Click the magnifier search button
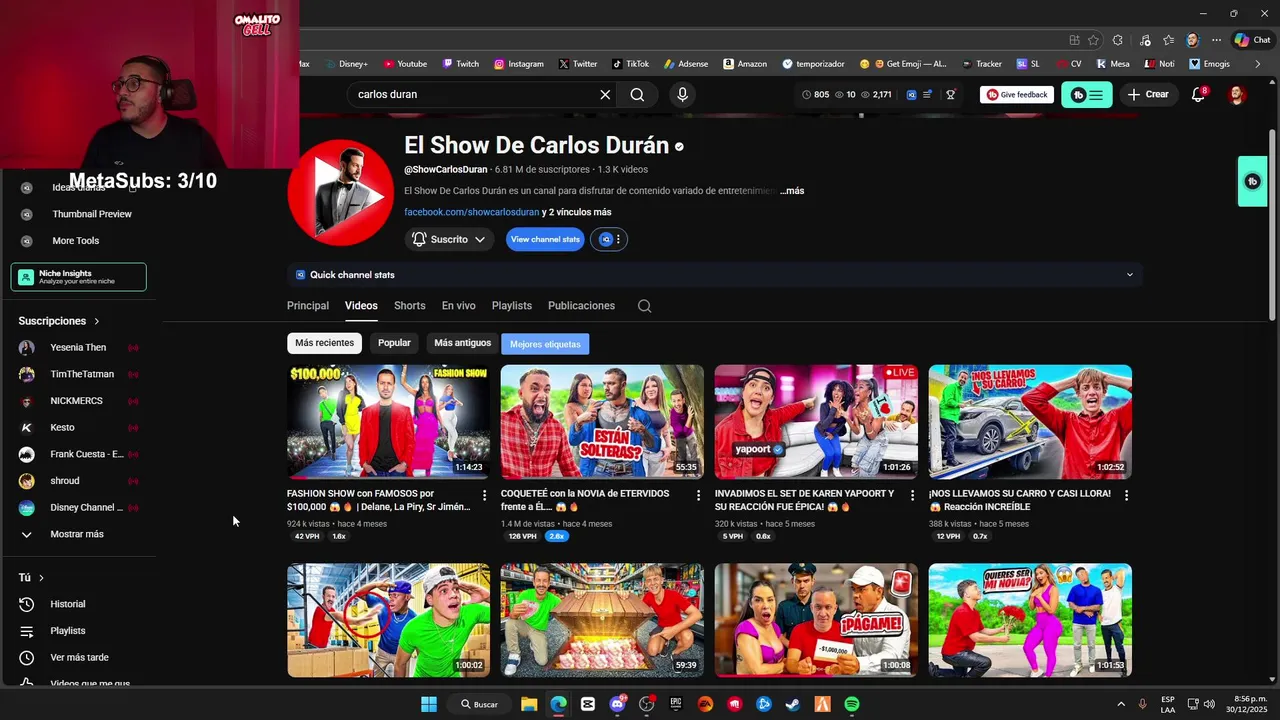 637,94
